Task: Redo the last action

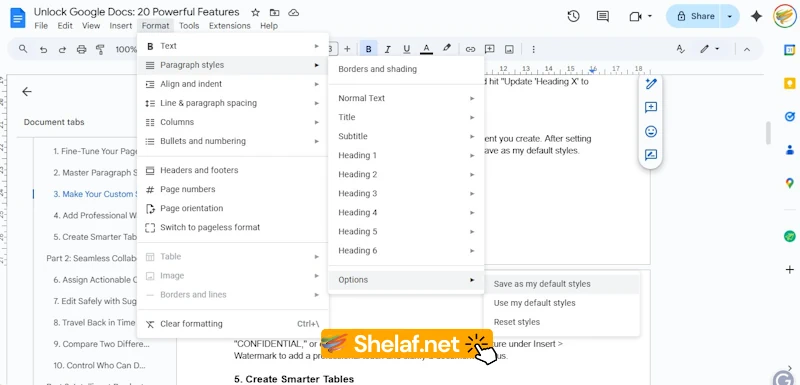Action: tap(62, 49)
